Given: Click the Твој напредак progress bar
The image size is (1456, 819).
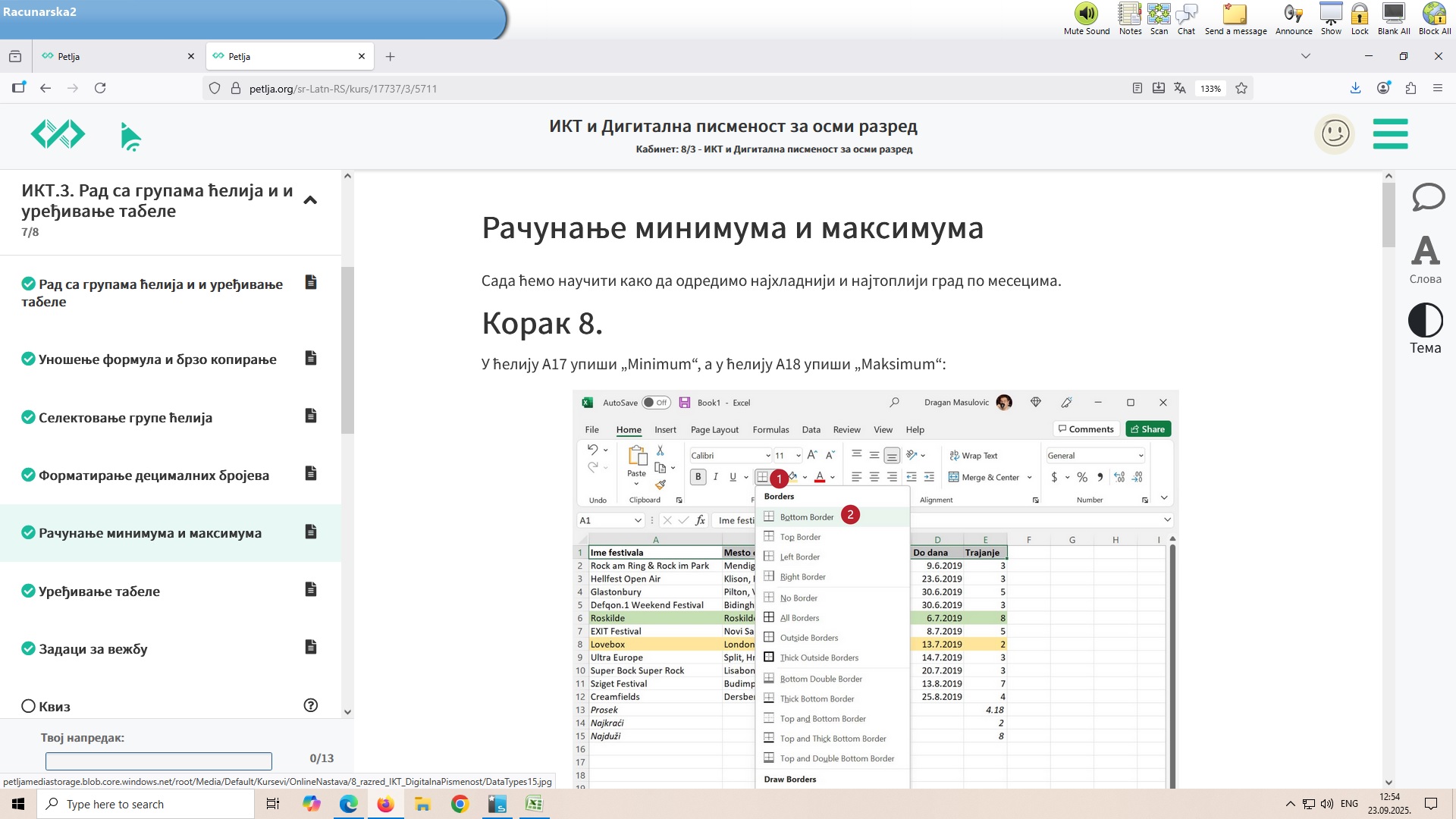Looking at the screenshot, I should tap(158, 761).
